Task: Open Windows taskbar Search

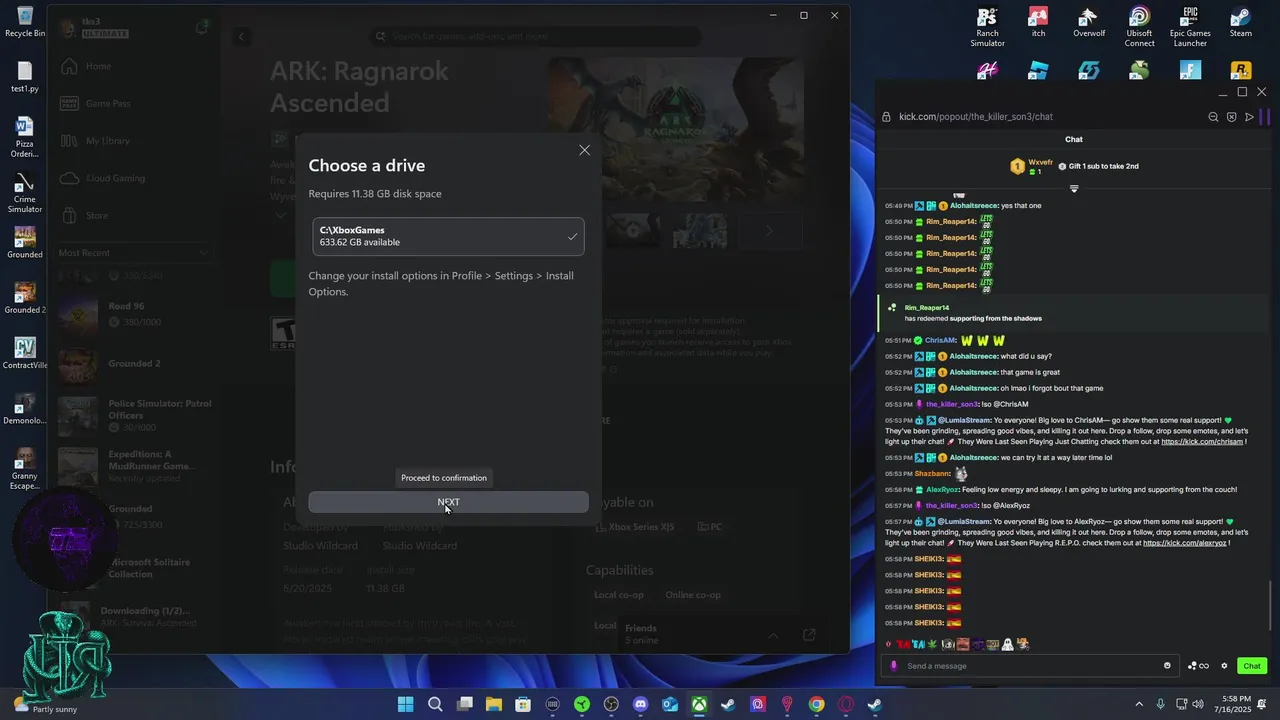Action: click(x=435, y=705)
